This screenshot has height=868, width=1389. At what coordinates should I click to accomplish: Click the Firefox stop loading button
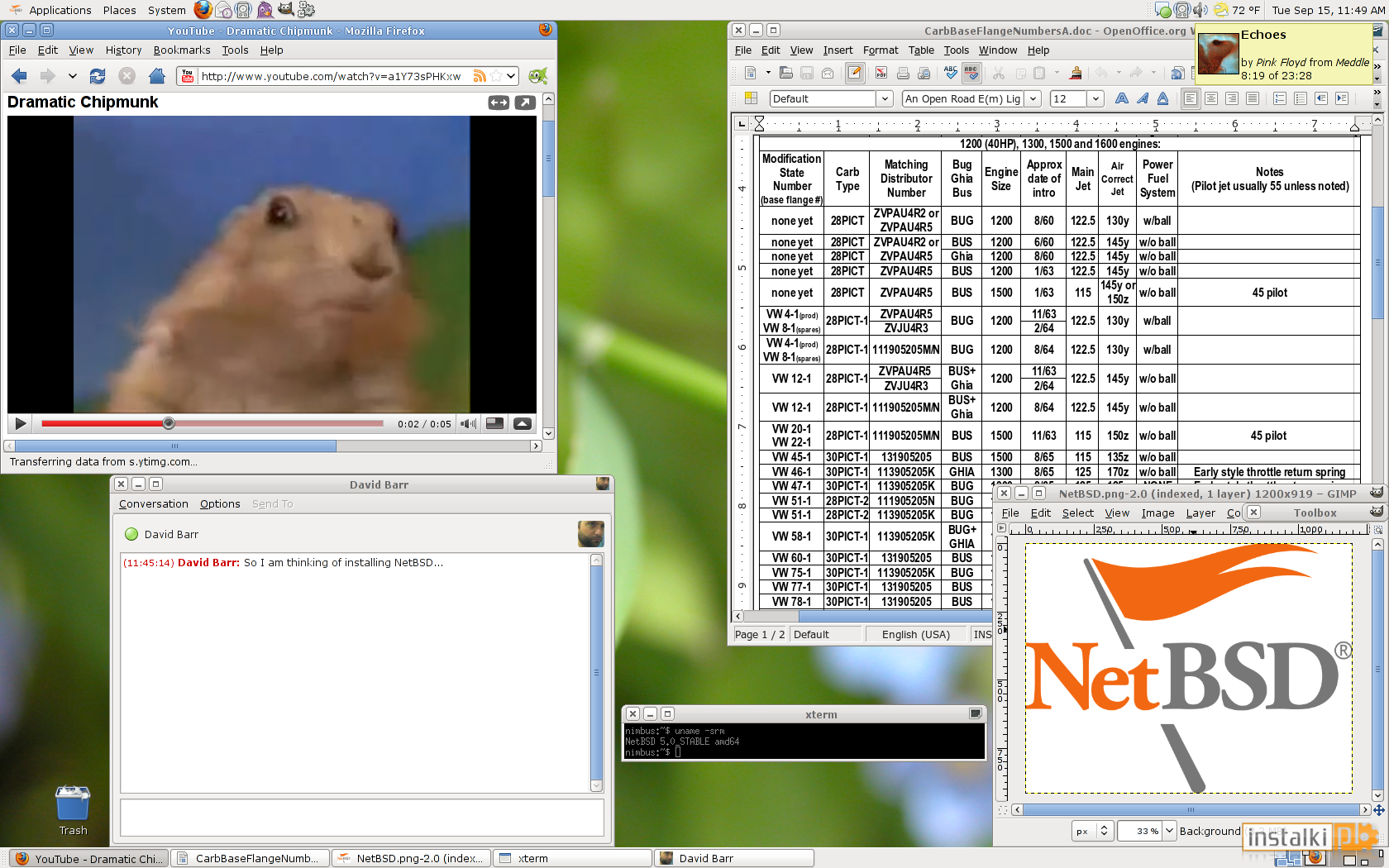[x=126, y=76]
